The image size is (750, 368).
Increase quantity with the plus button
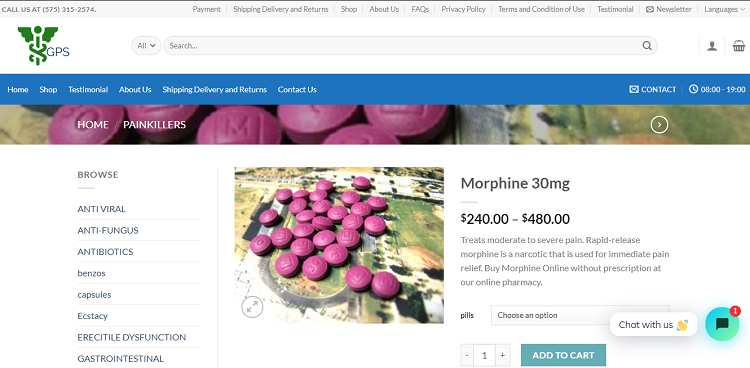502,355
